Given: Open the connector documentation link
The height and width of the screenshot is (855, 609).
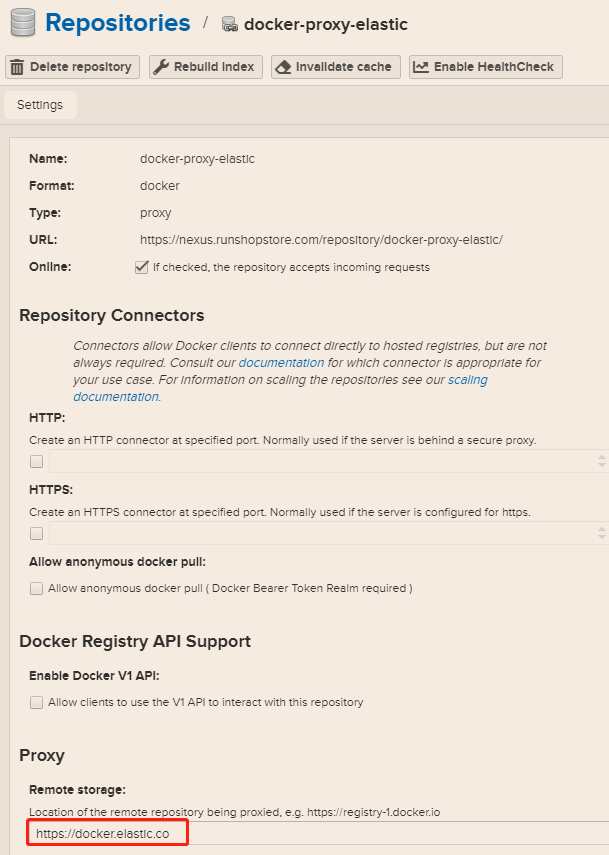Looking at the screenshot, I should coord(281,363).
